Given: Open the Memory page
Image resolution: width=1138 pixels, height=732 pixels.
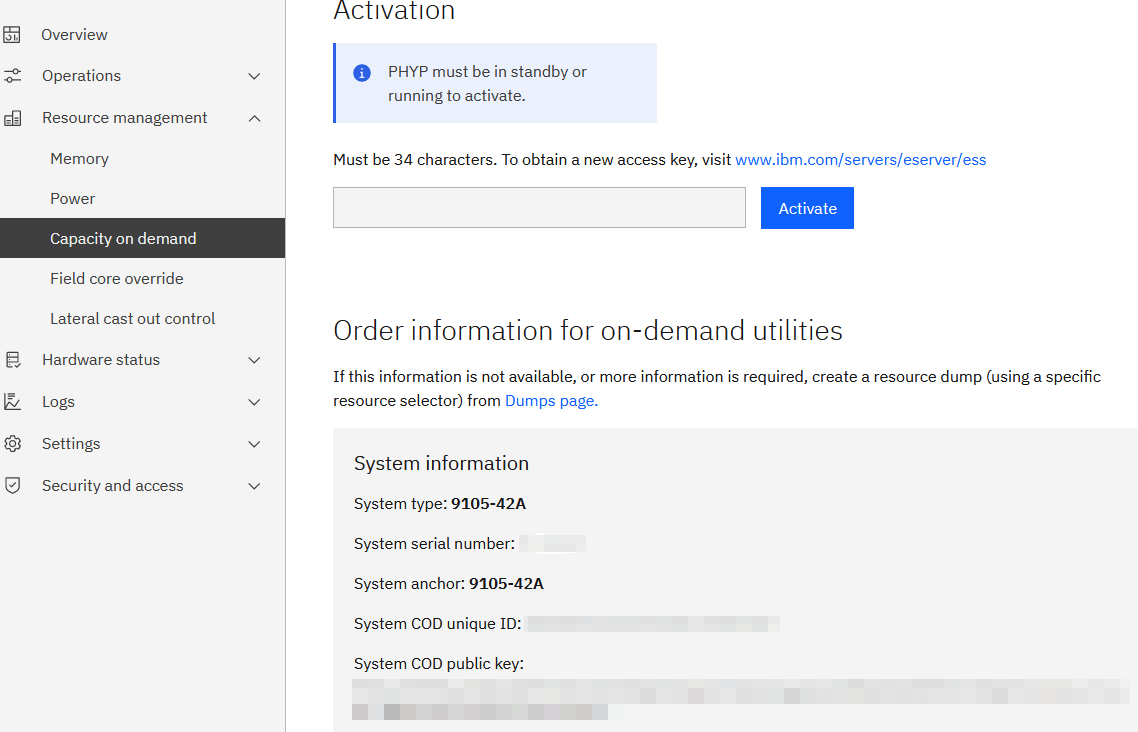Looking at the screenshot, I should [x=79, y=158].
